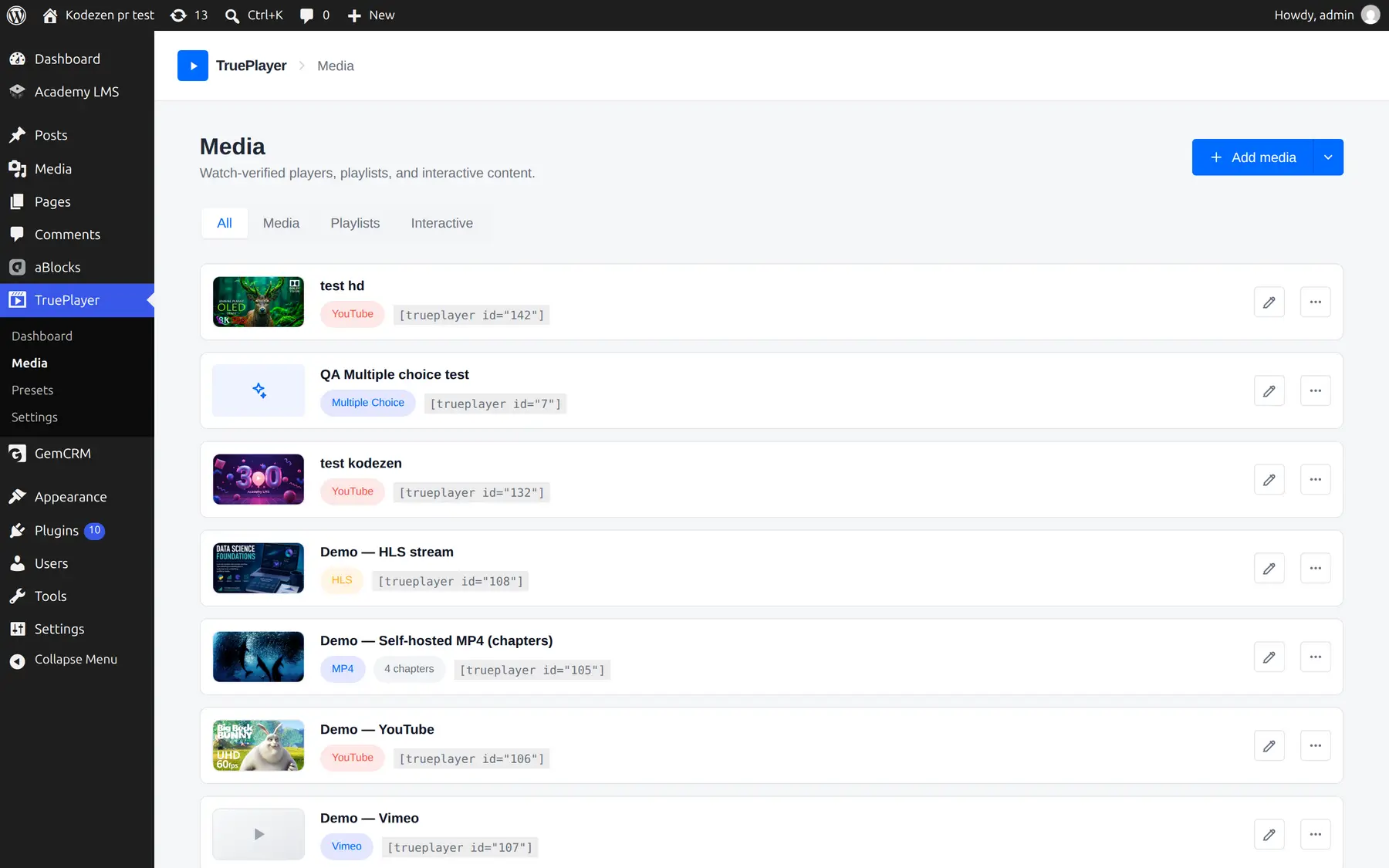Screen dimensions: 1389x868
Task: Click the admin avatar in top bar
Action: (1370, 15)
